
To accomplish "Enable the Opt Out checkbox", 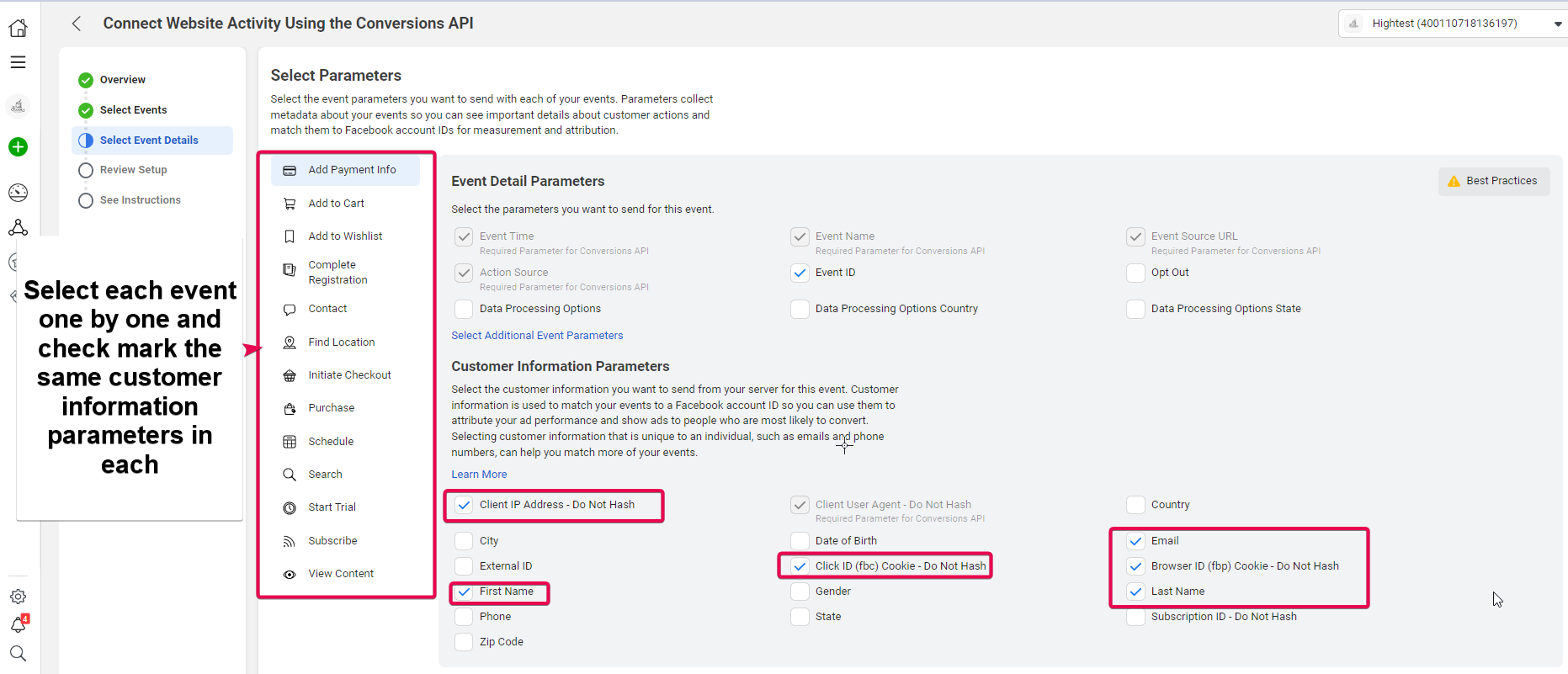I will pos(1135,273).
